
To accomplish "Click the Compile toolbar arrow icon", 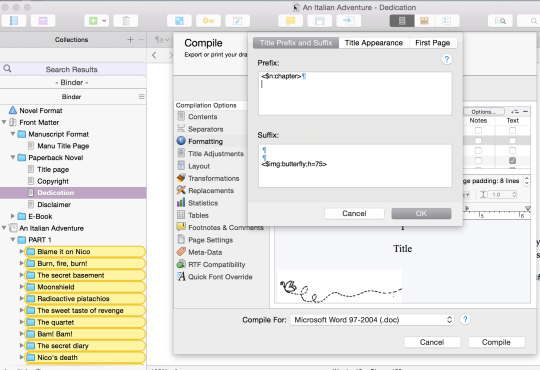I will click(x=349, y=21).
